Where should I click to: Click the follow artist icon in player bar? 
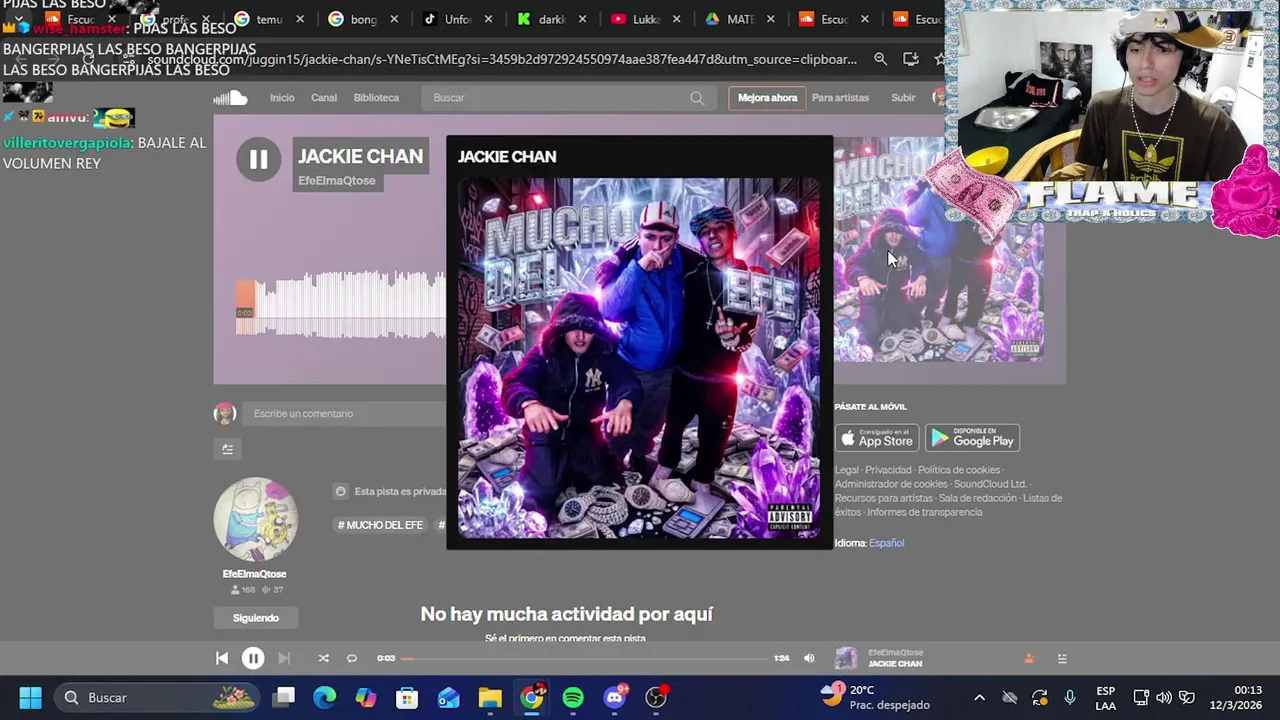(1029, 658)
